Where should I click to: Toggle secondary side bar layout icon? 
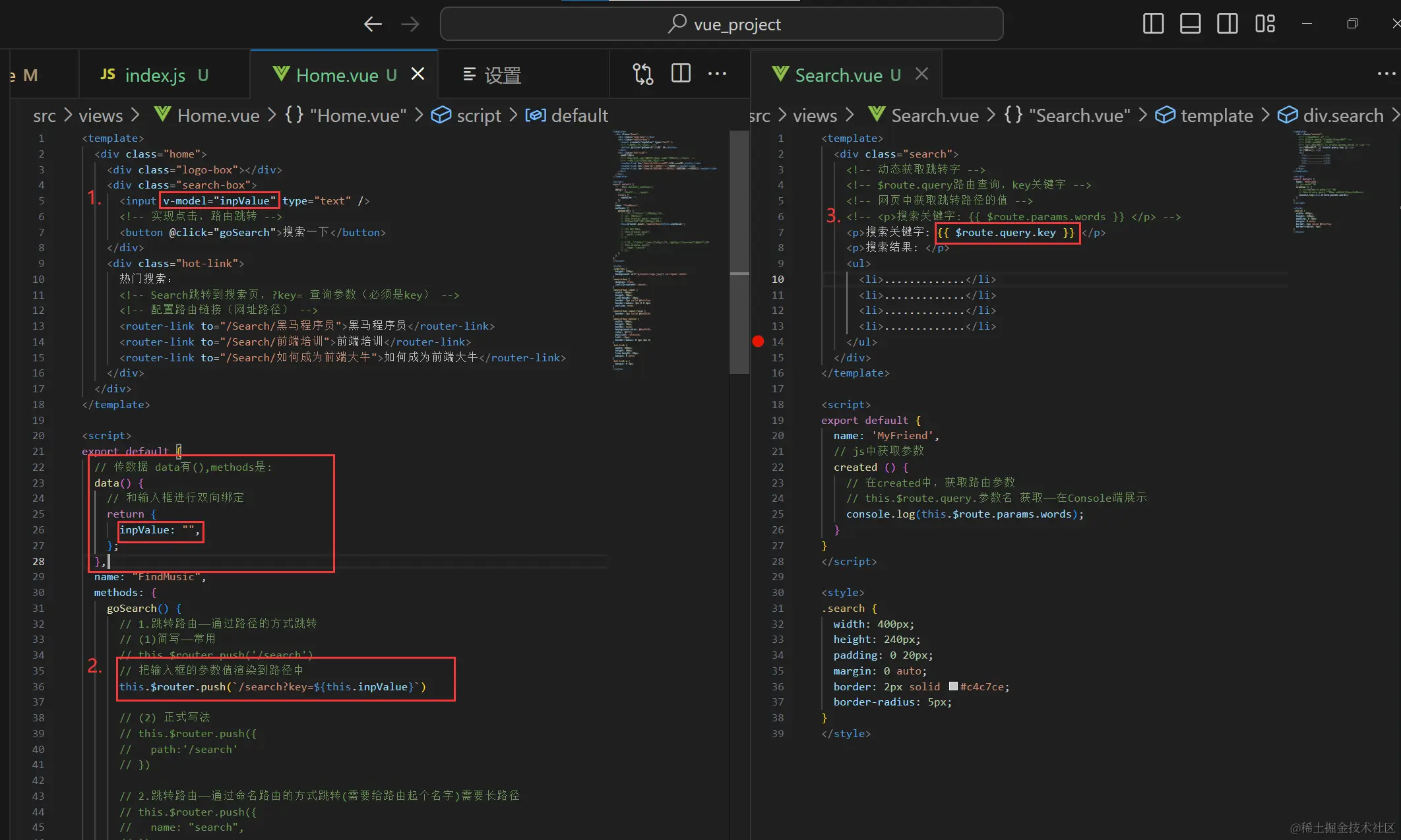[x=1228, y=24]
